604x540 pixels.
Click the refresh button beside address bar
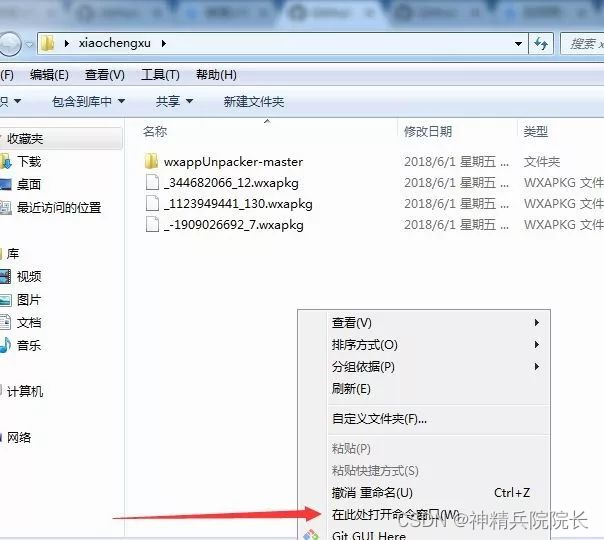click(x=542, y=44)
